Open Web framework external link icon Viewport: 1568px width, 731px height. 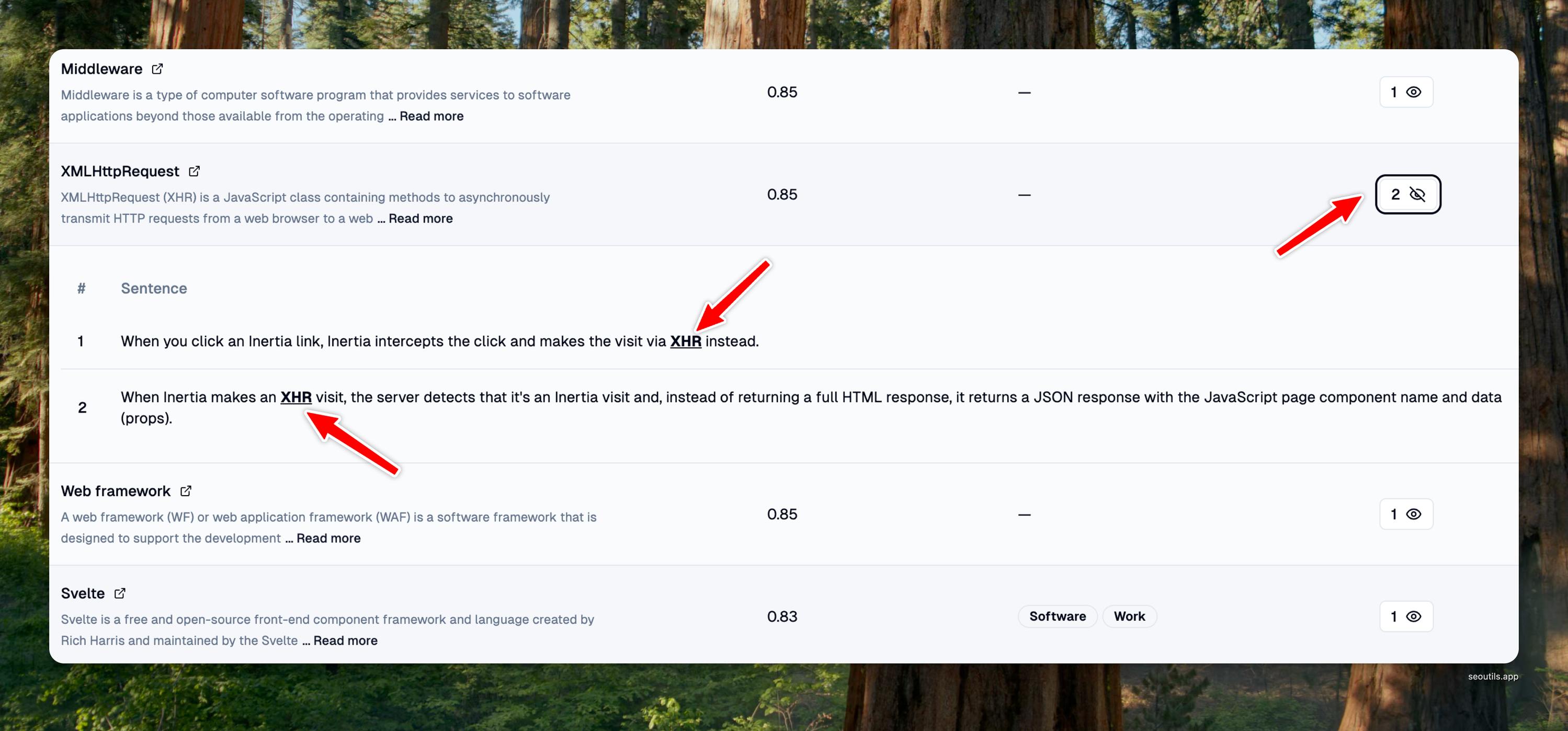coord(186,490)
